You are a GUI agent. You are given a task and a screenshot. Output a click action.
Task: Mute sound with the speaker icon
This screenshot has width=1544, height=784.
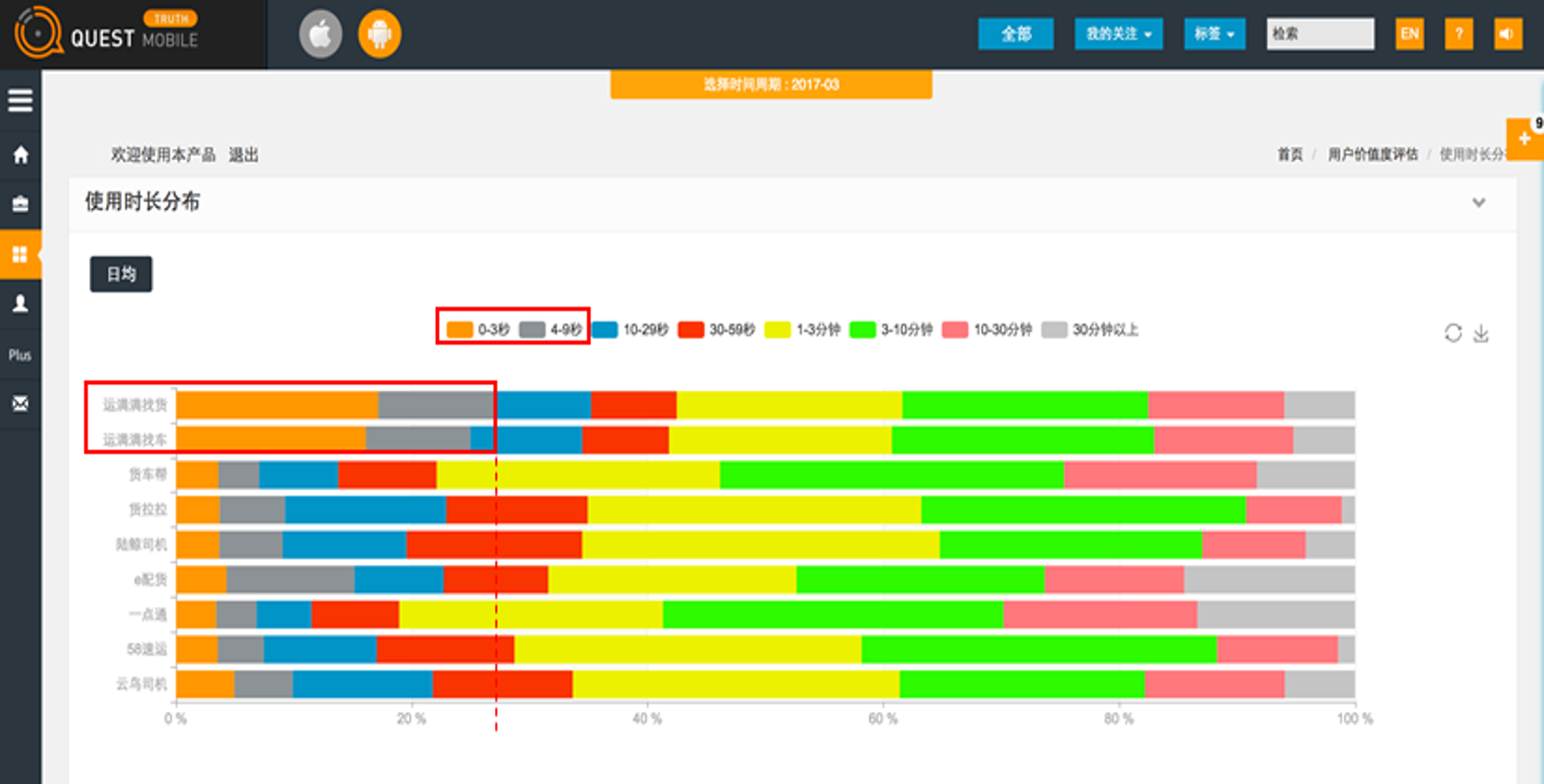1507,34
